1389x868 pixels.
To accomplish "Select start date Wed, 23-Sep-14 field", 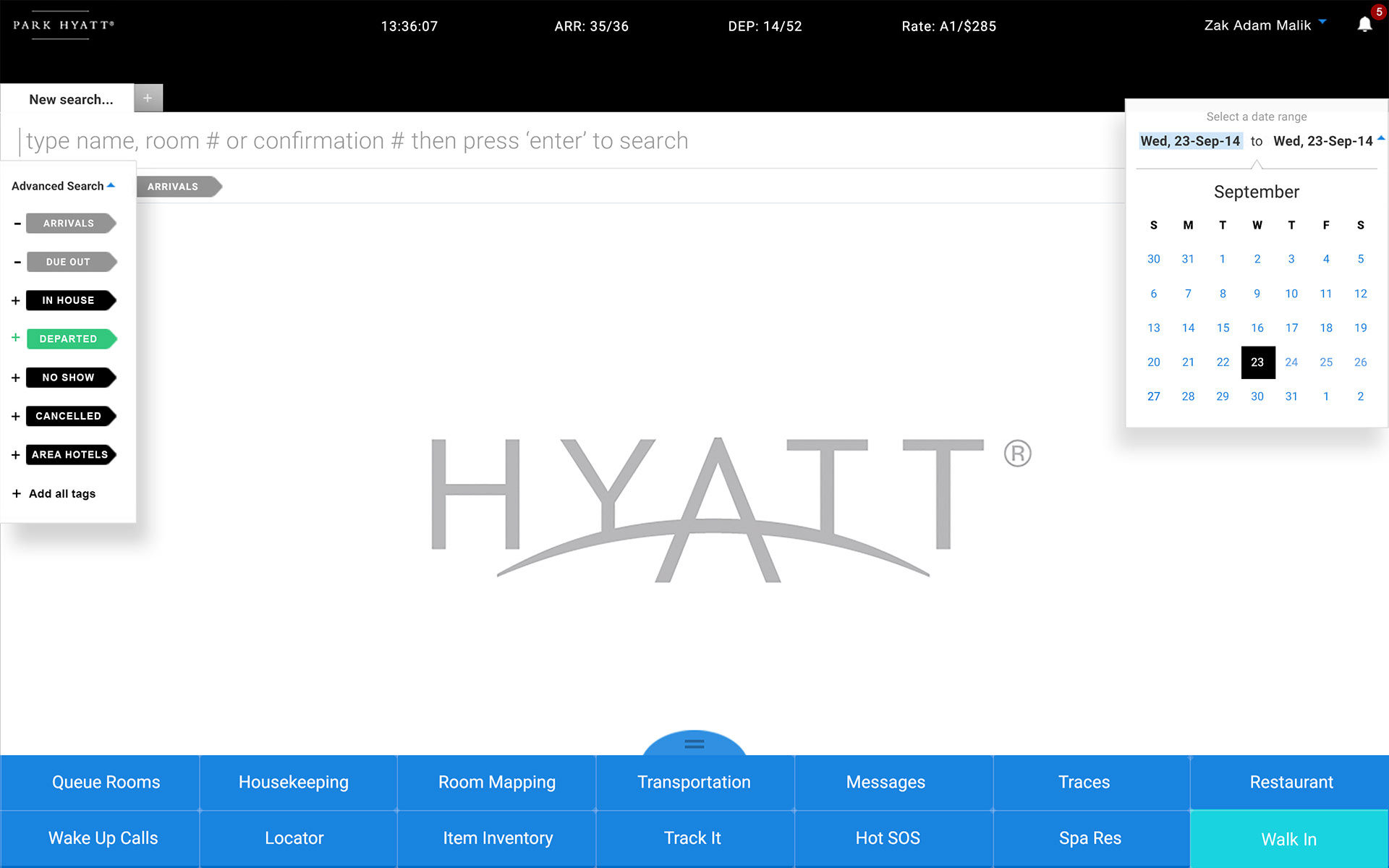I will click(1190, 141).
